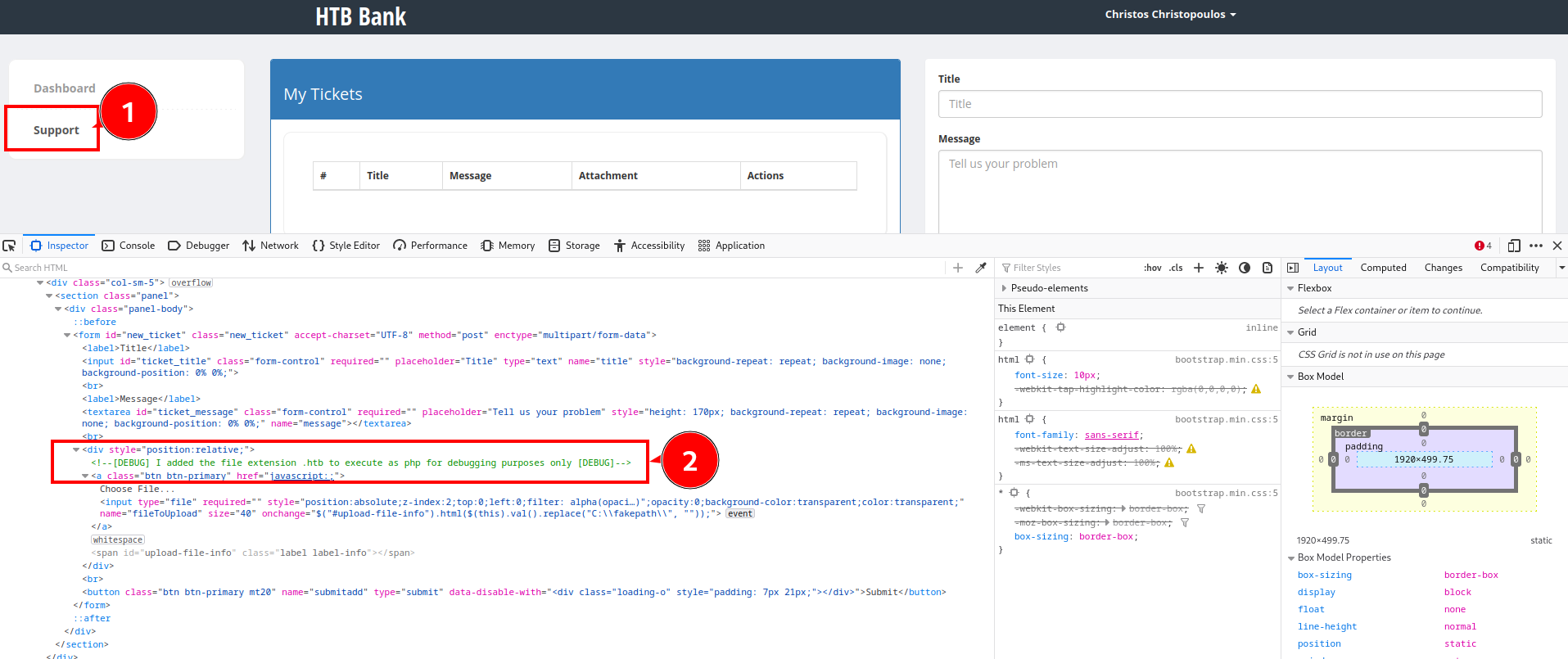Open the Style Editor panel
The image size is (1568, 659).
click(x=346, y=246)
